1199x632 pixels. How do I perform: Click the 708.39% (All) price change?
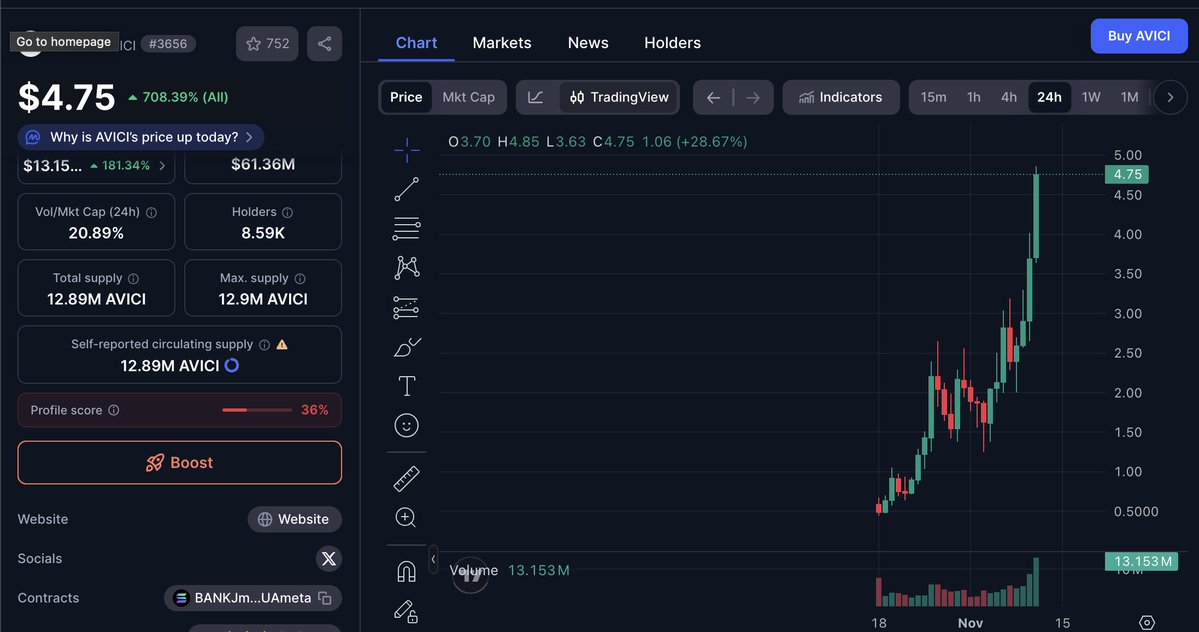coord(178,97)
